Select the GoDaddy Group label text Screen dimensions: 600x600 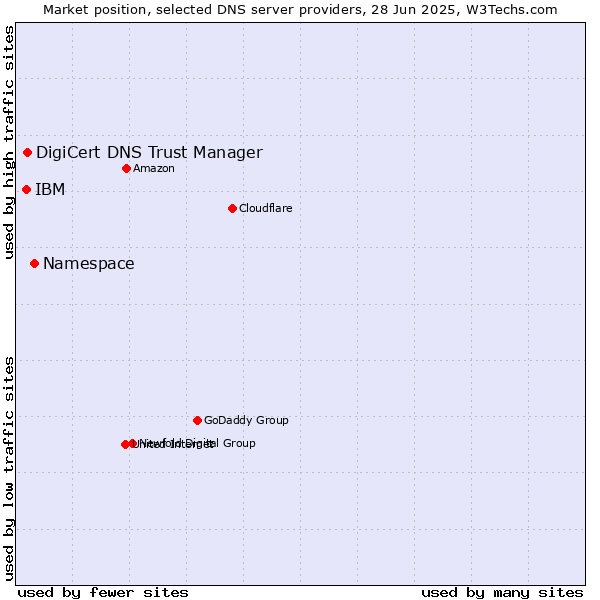coord(246,420)
